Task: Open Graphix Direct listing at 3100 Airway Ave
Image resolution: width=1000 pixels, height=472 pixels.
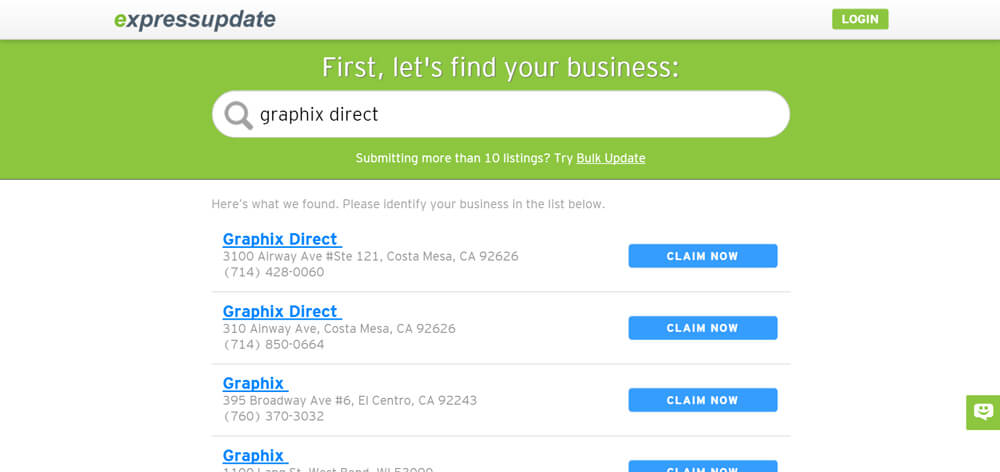Action: pos(281,239)
